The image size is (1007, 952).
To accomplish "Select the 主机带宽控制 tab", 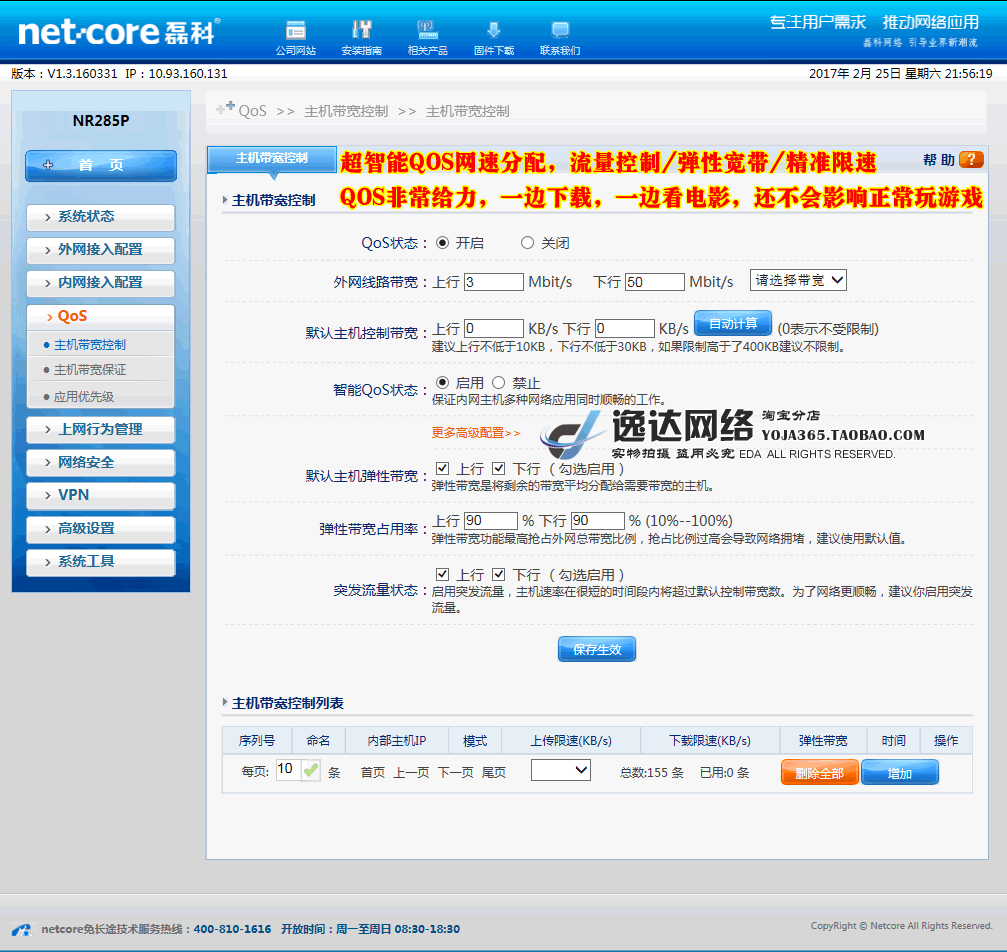I will 272,159.
